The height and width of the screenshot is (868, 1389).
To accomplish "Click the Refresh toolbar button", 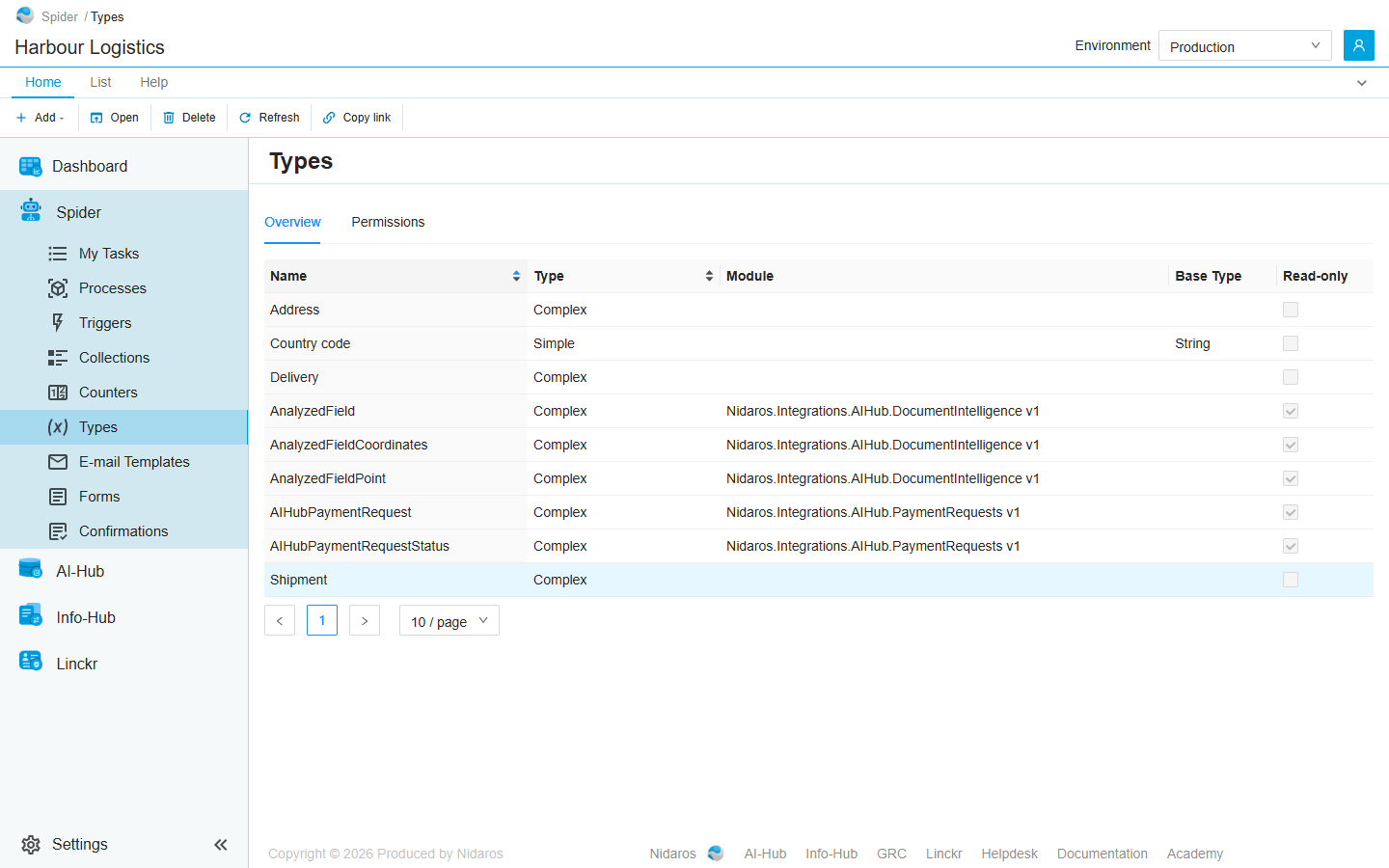I will (x=270, y=118).
